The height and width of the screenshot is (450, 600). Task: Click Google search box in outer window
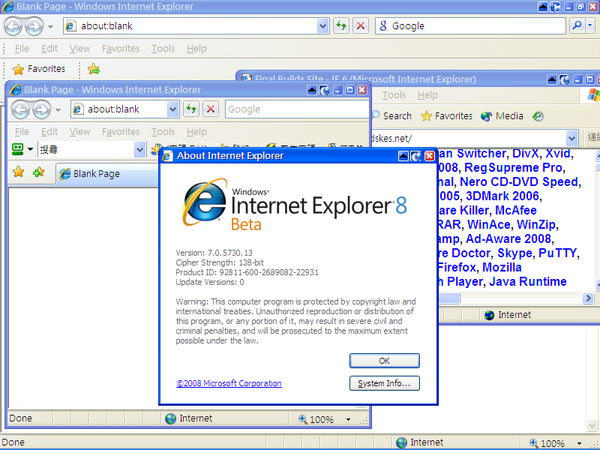point(470,26)
